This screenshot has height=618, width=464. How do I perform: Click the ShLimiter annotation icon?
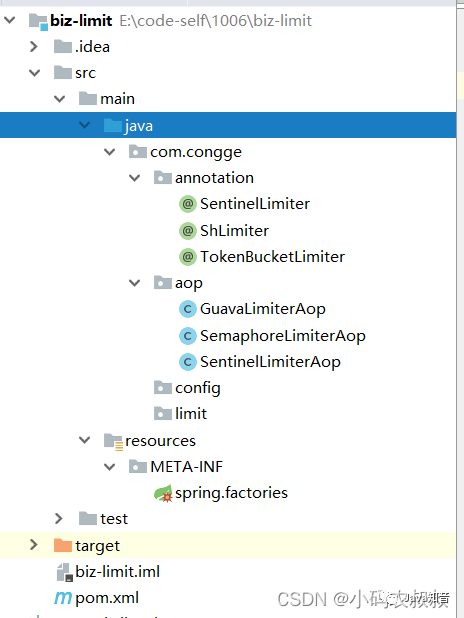pos(188,231)
